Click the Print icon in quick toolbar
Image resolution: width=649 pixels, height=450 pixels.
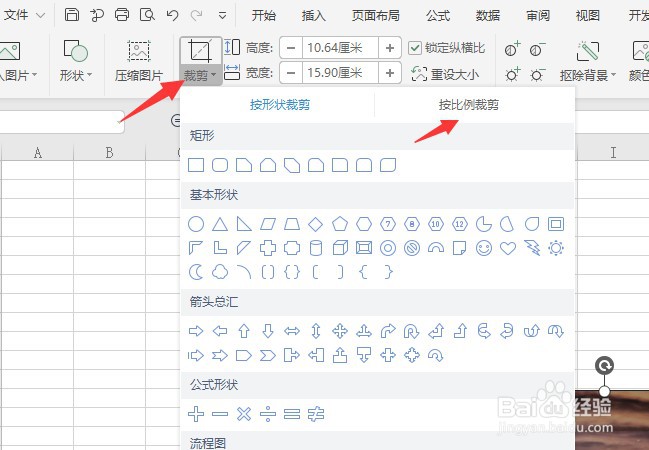tap(122, 15)
